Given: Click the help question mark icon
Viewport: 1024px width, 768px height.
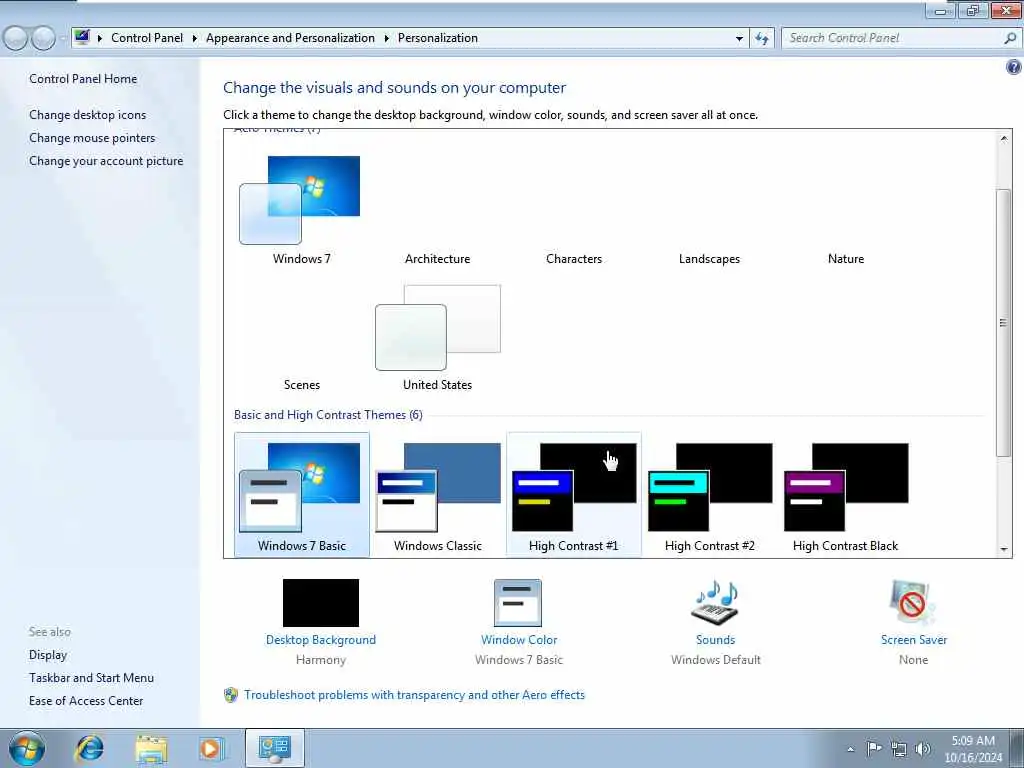Looking at the screenshot, I should pos(1014,67).
